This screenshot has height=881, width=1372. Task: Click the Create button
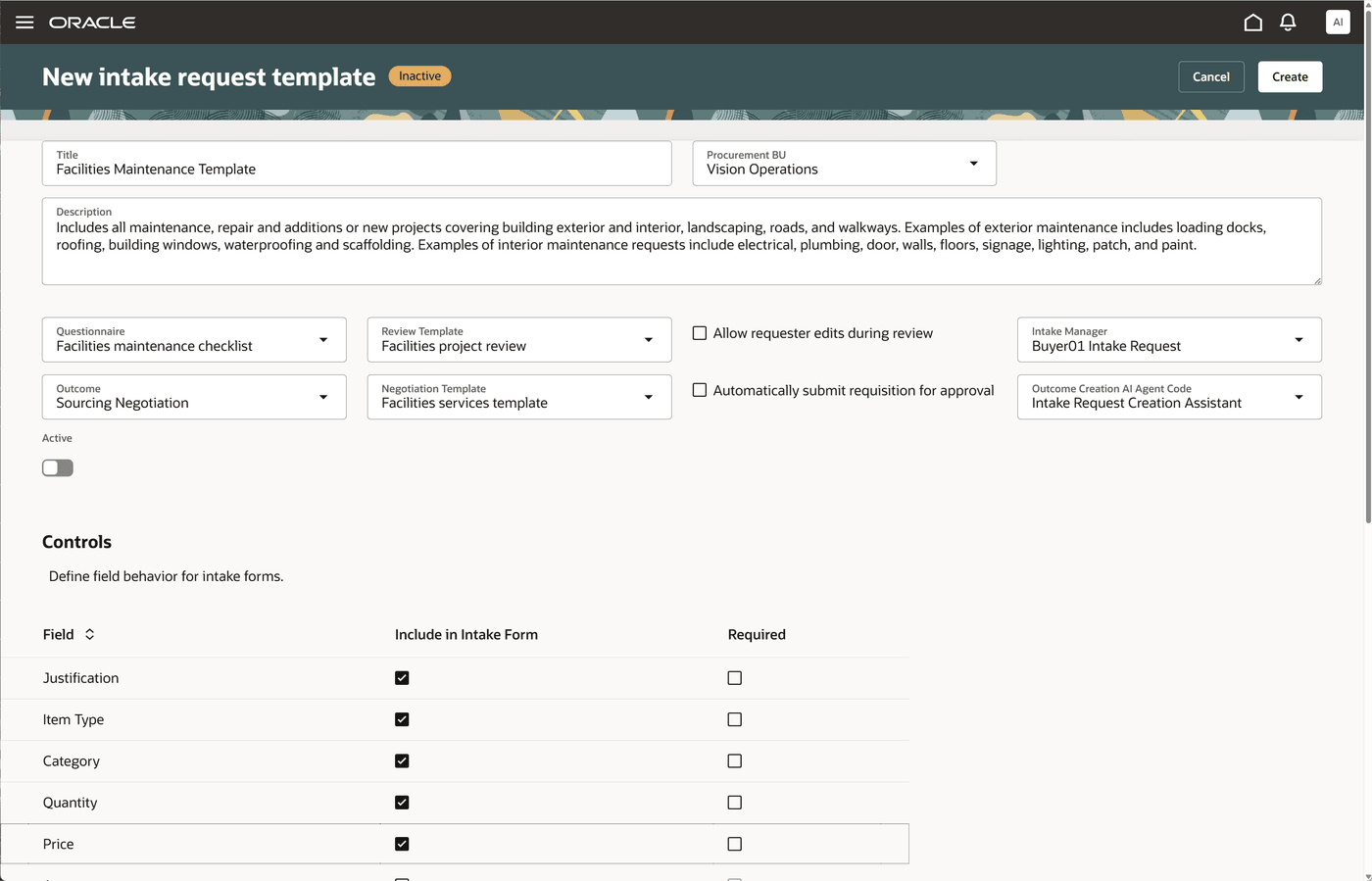(1290, 76)
